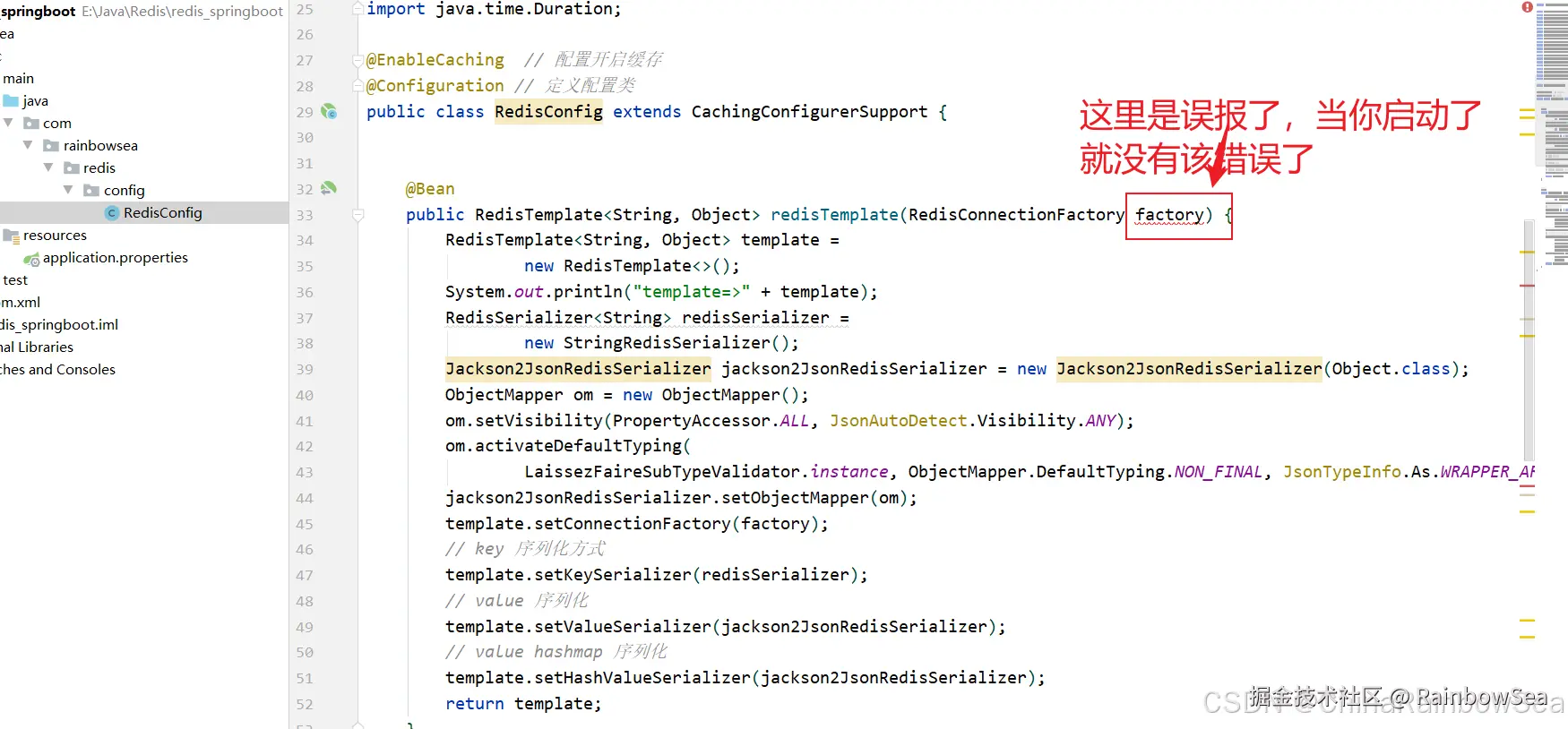Viewport: 1568px width, 729px height.
Task: Click the vertical editor scrollbar thumb
Action: click(1529, 340)
